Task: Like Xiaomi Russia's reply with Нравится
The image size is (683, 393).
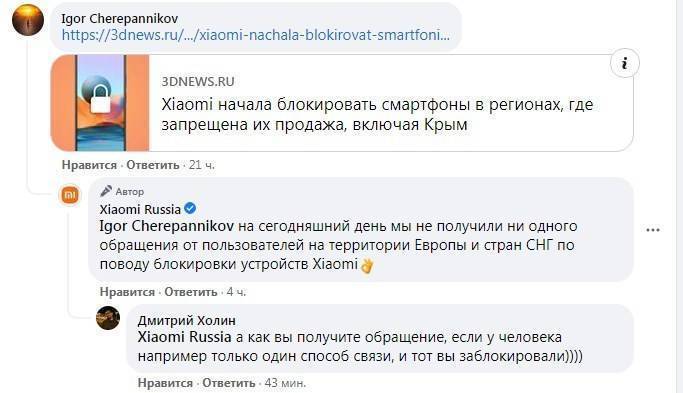Action: point(127,292)
